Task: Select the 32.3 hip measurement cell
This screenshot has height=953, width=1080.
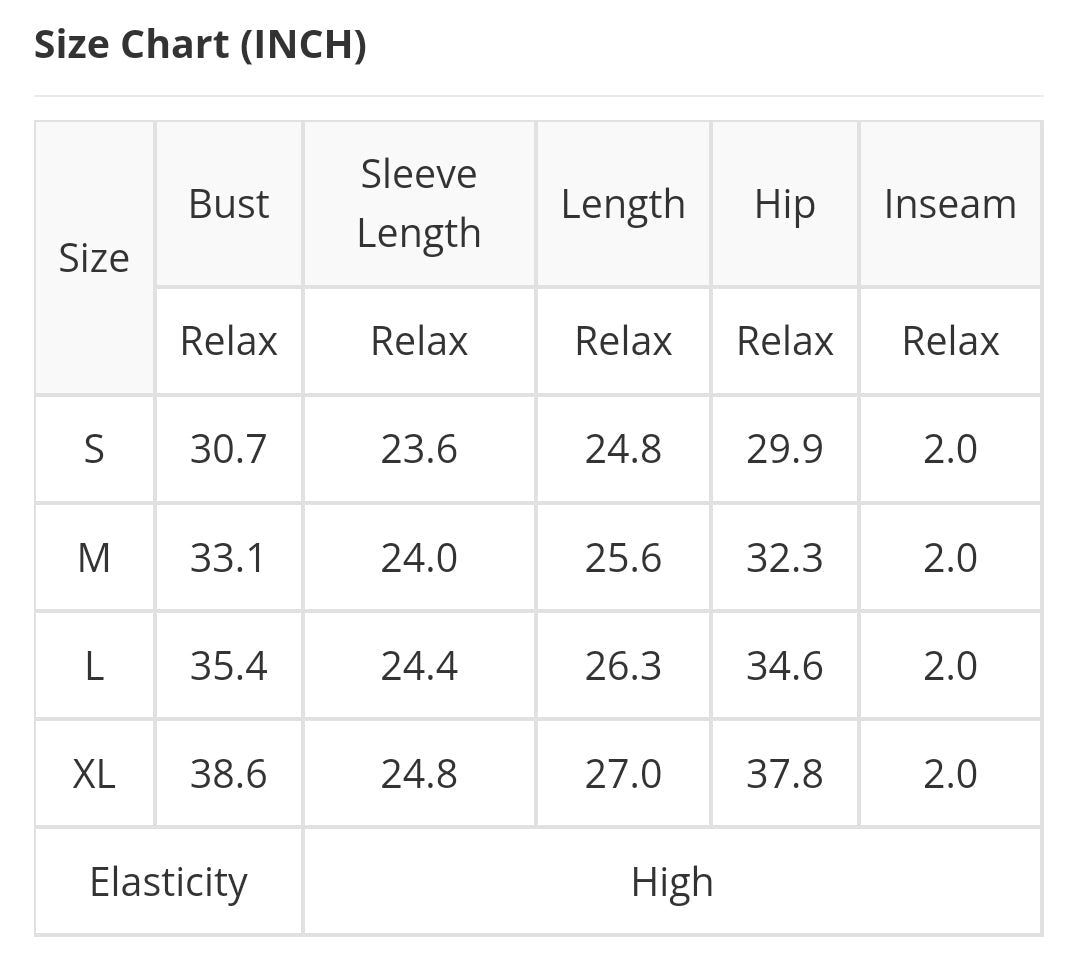Action: 785,557
